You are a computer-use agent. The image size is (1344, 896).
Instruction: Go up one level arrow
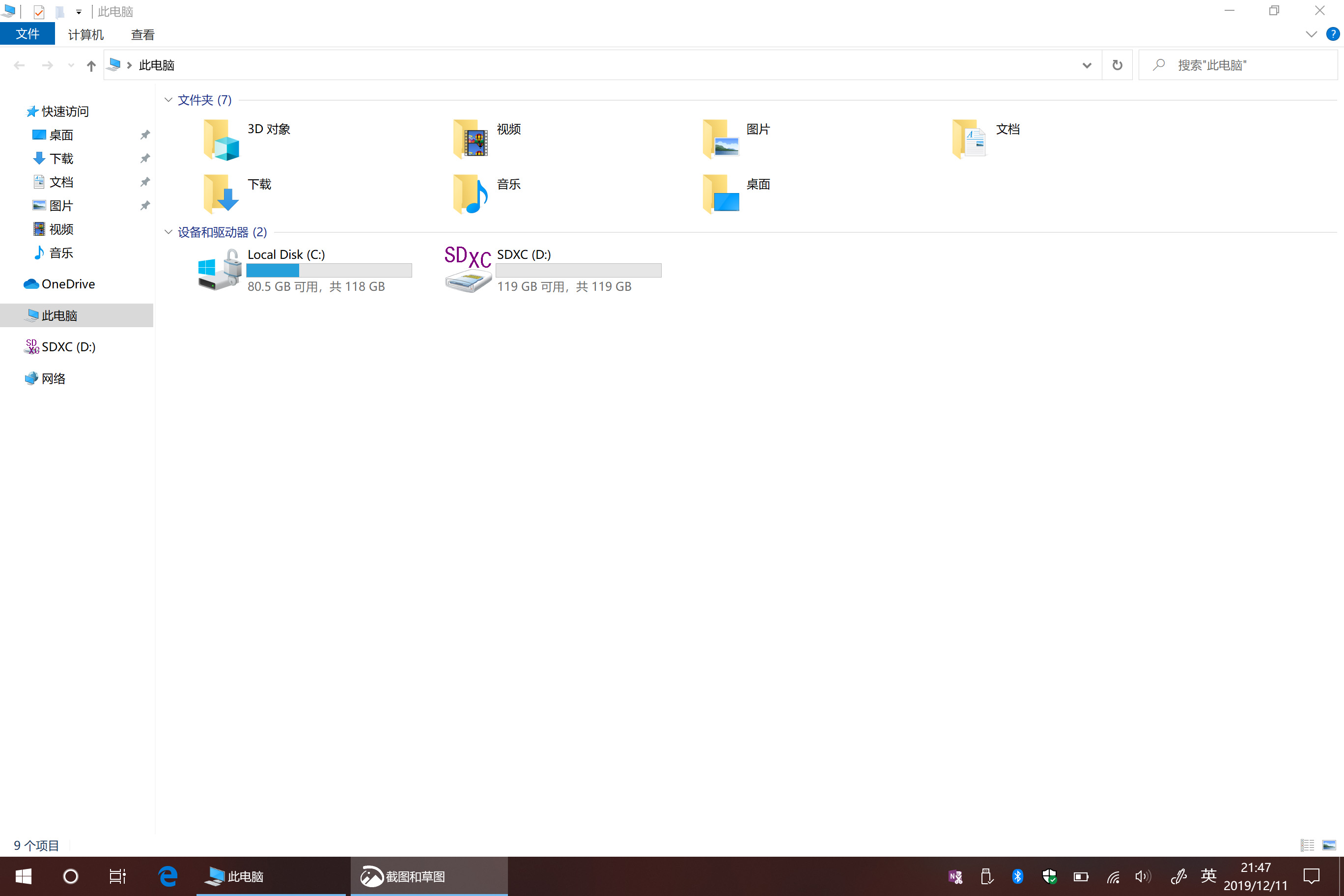tap(91, 65)
